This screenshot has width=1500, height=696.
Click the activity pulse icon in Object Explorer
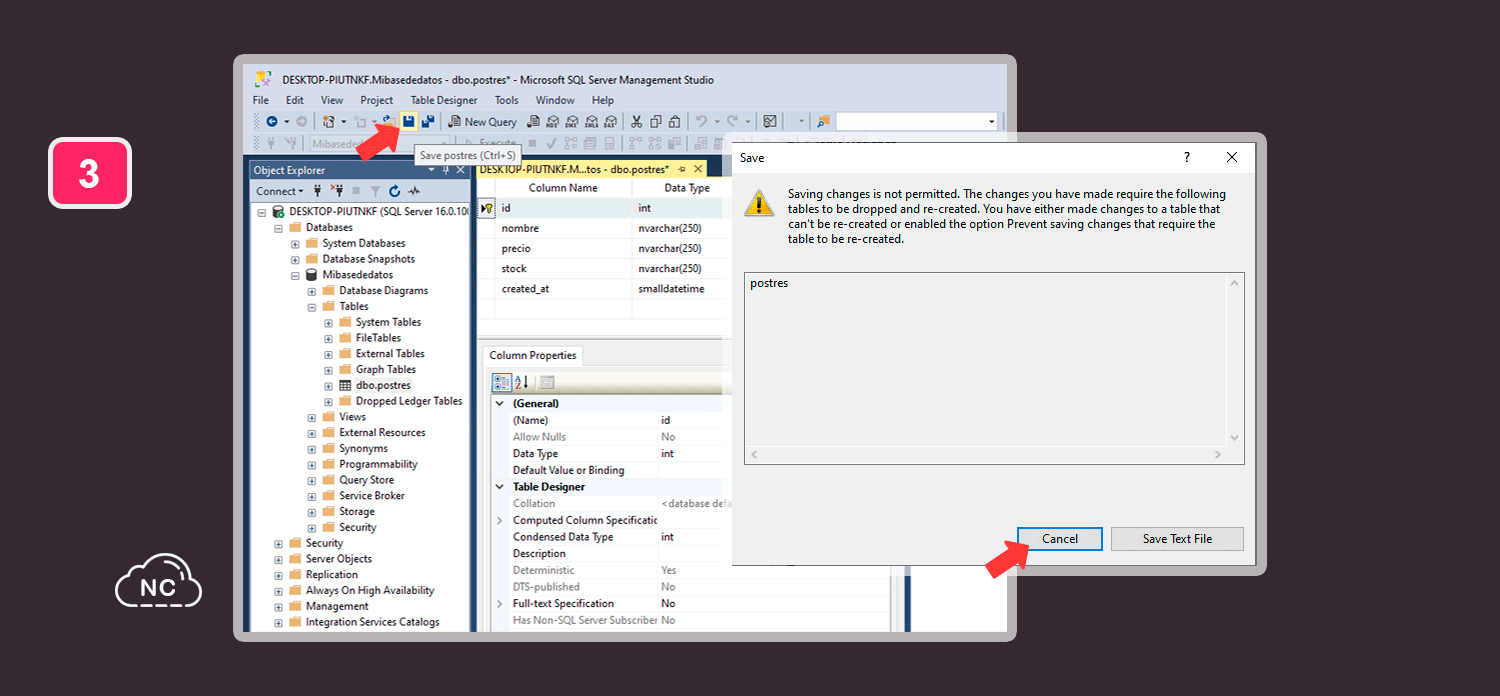(413, 190)
